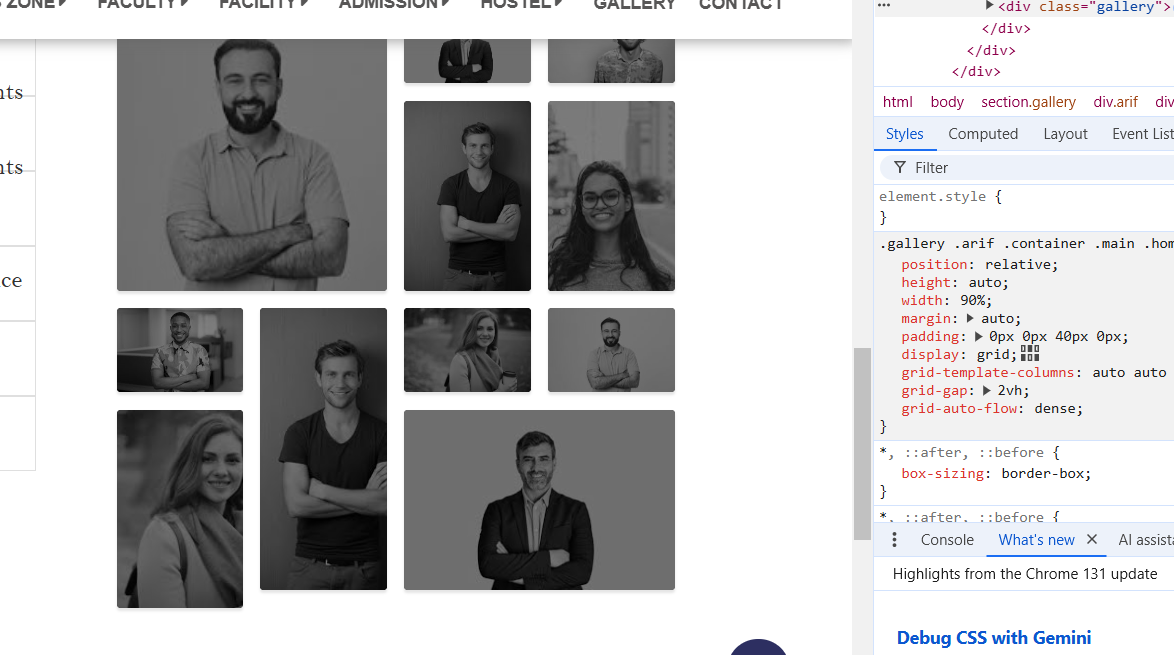Click the page vertical scrollbar thumb
Viewport: 1174px width, 655px height.
click(x=862, y=443)
